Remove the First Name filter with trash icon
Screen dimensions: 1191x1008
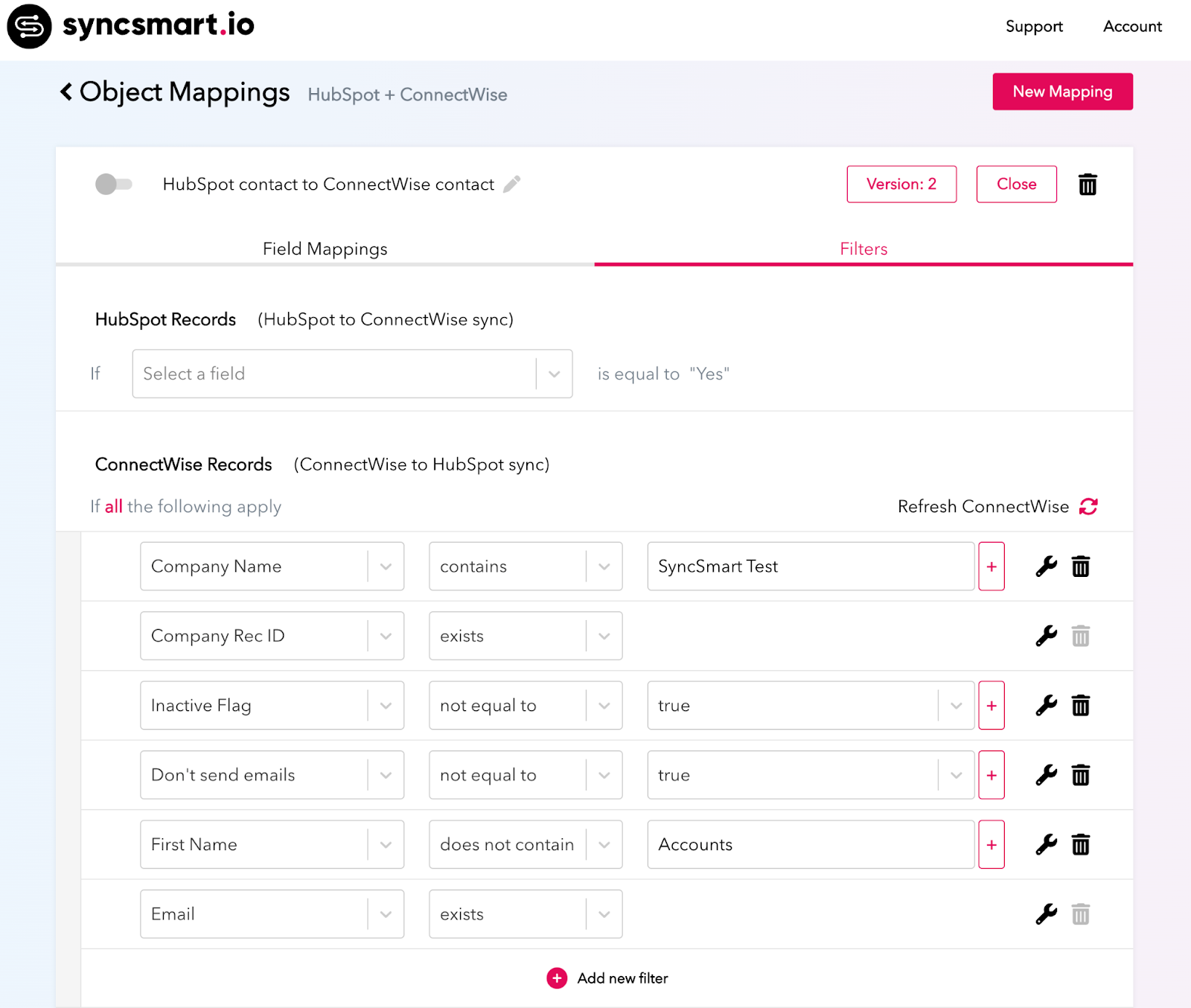1080,845
